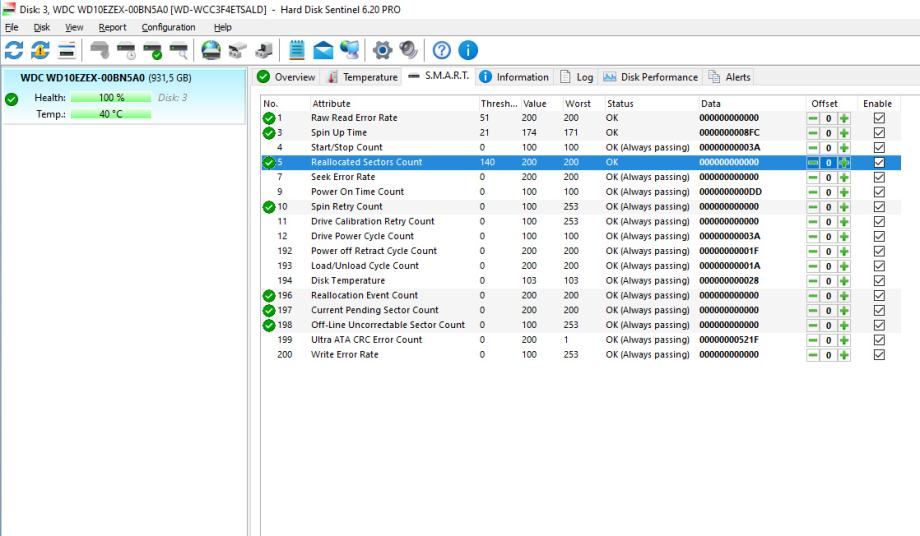Click the speaker sound toolbar icon
Screen dimensions: 920x536
pyautogui.click(x=407, y=50)
